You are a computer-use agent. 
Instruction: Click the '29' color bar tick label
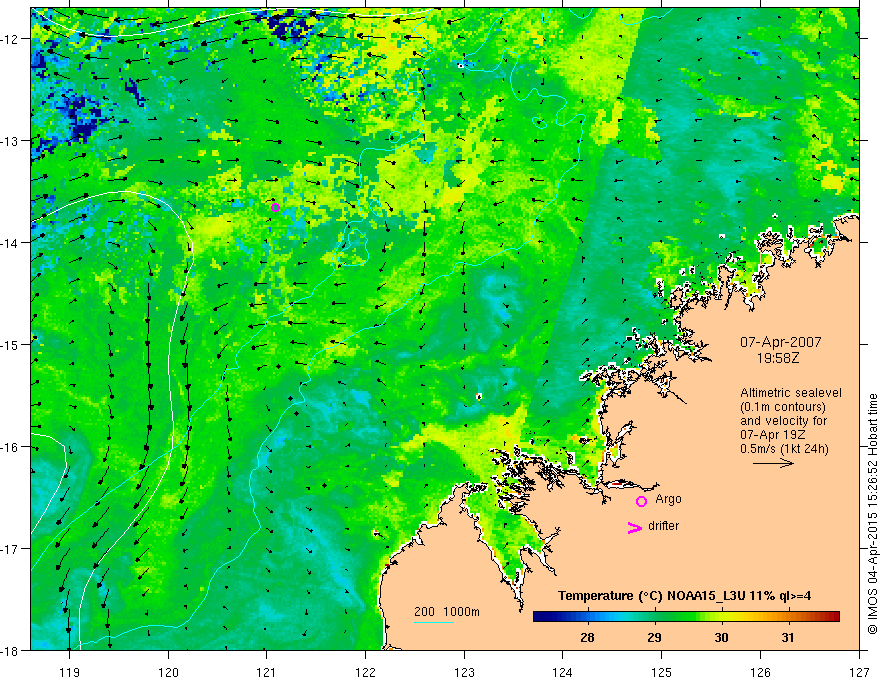coord(654,637)
